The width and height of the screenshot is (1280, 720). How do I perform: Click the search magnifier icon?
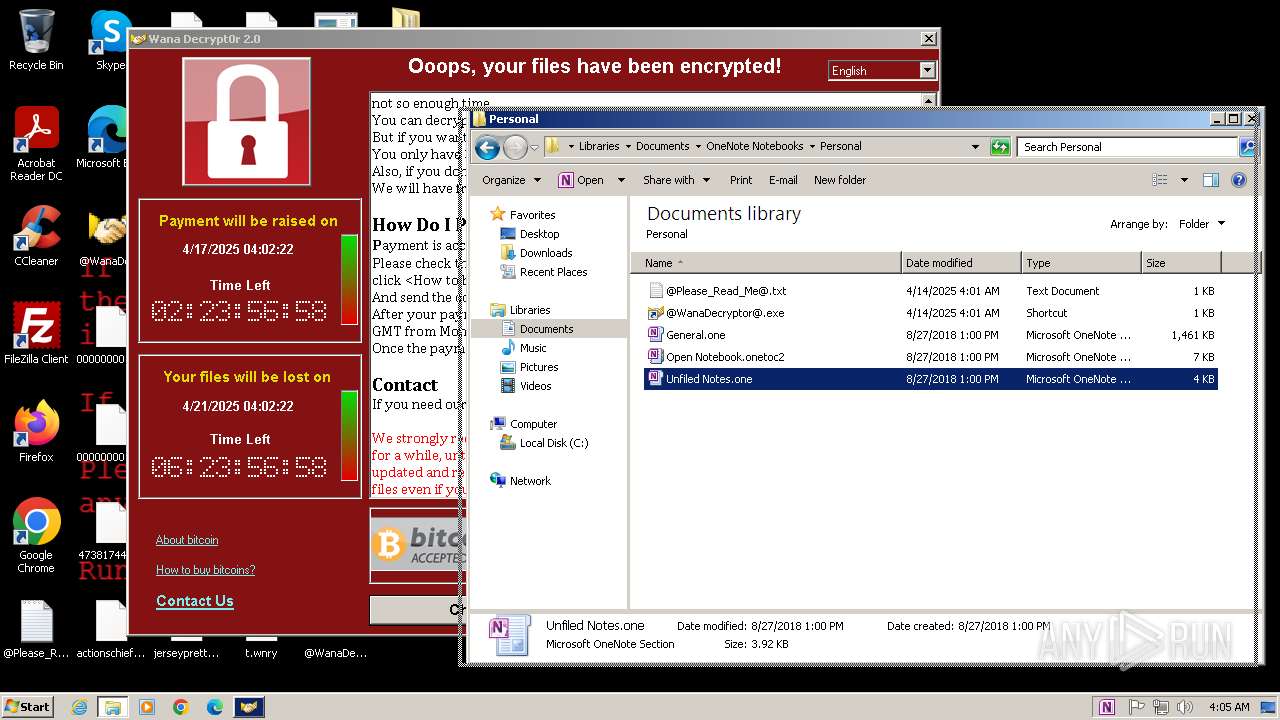tap(1247, 147)
